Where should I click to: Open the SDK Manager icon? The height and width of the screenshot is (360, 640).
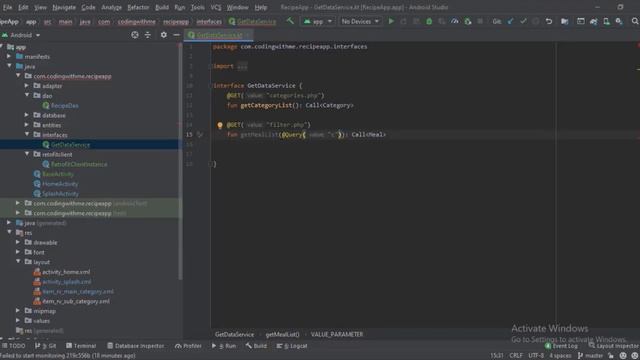click(x=619, y=21)
